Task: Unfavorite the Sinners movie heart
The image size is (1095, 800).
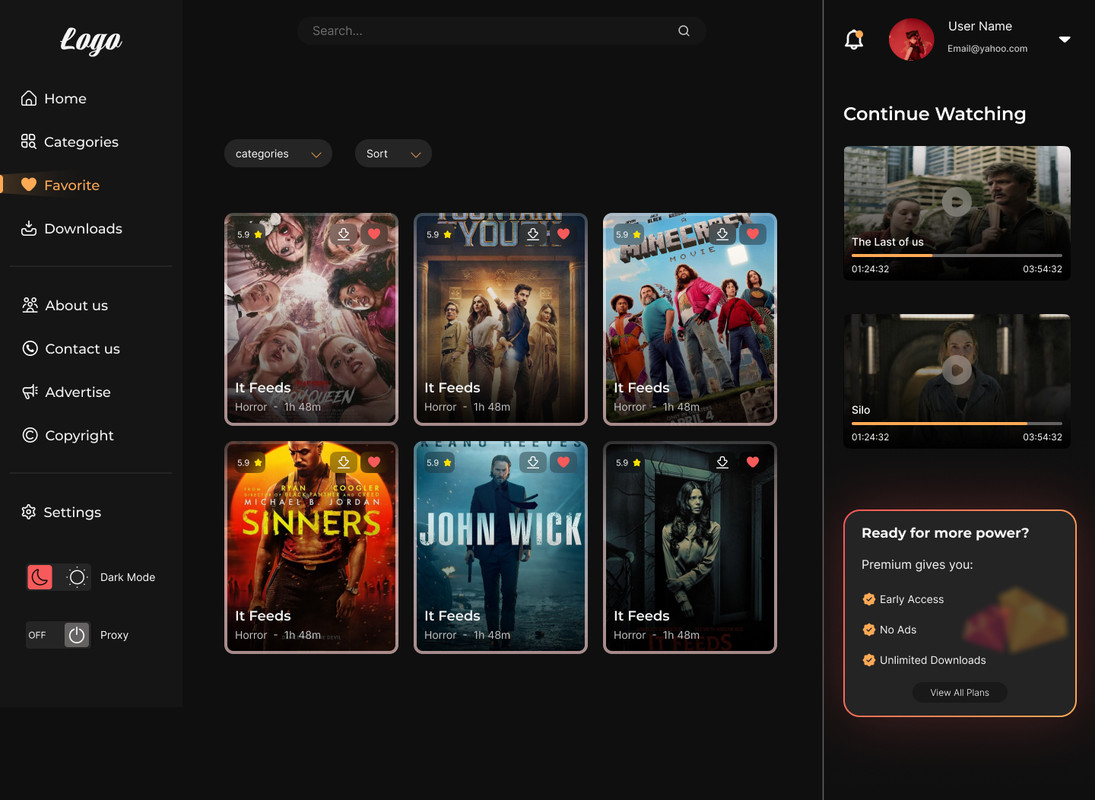Action: tap(374, 462)
